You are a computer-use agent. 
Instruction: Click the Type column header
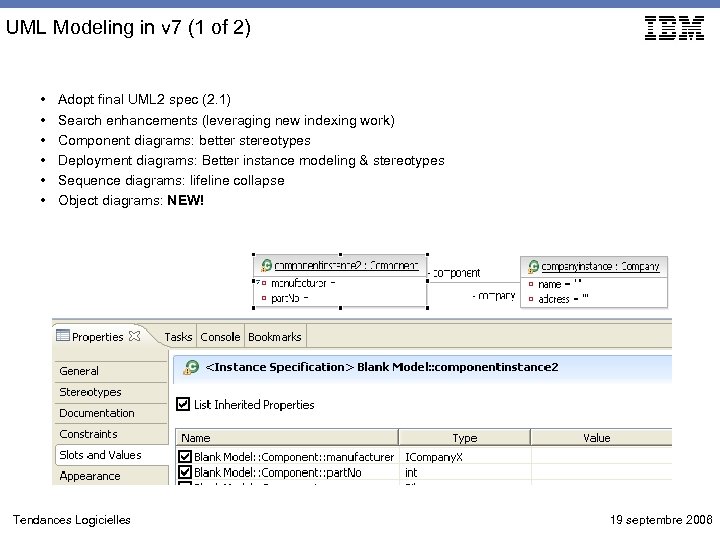pyautogui.click(x=464, y=438)
